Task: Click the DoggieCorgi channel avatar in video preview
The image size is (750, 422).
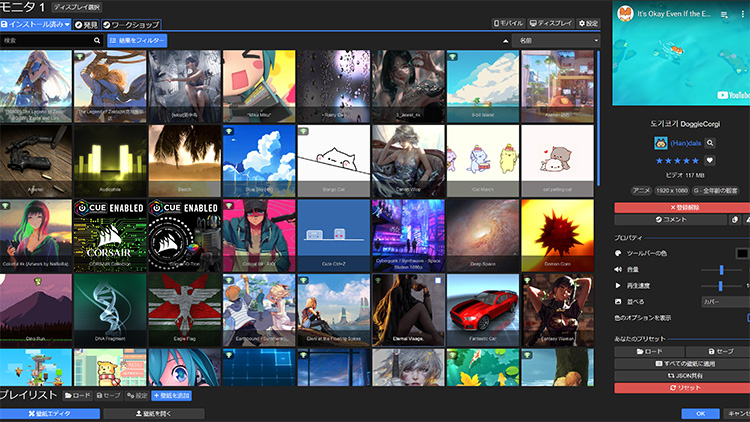Action: point(626,14)
